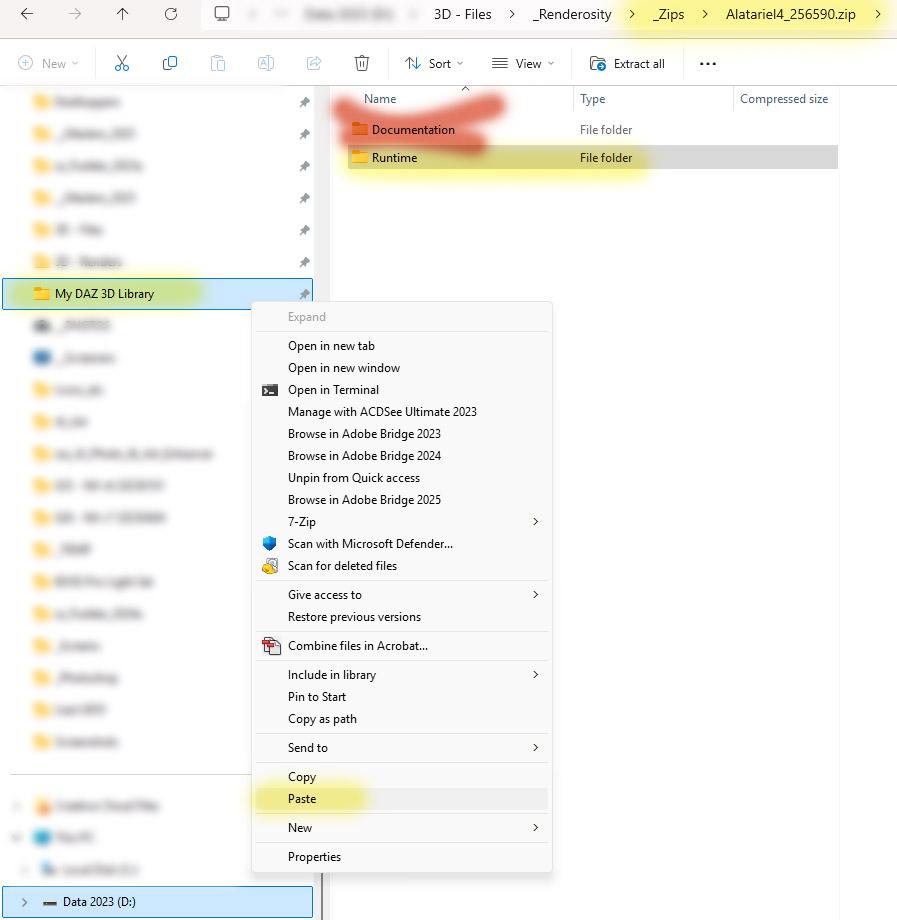Viewport: 897px width, 920px height.
Task: Click the Share icon in toolbar
Action: [314, 63]
